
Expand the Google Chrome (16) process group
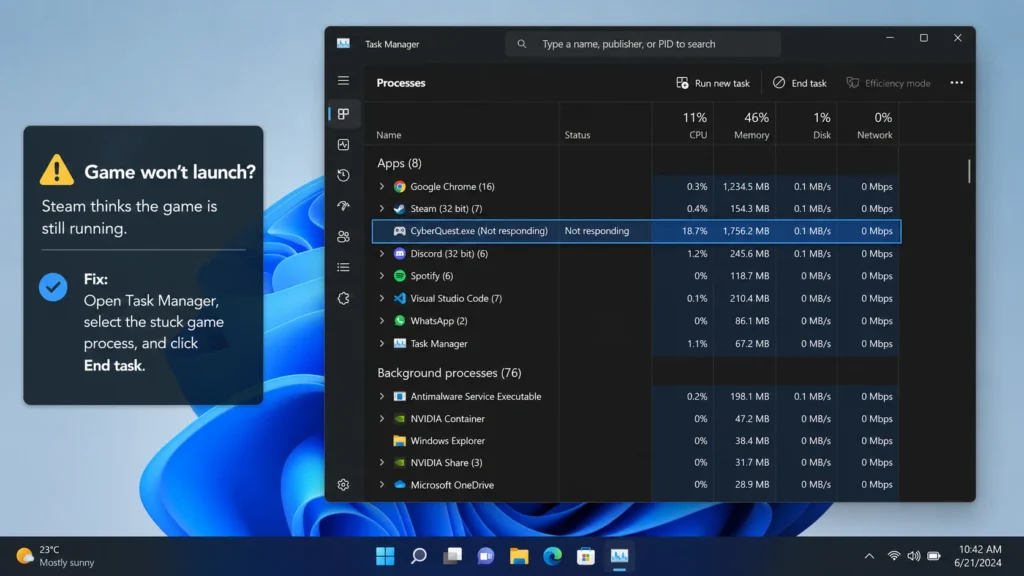click(x=382, y=186)
